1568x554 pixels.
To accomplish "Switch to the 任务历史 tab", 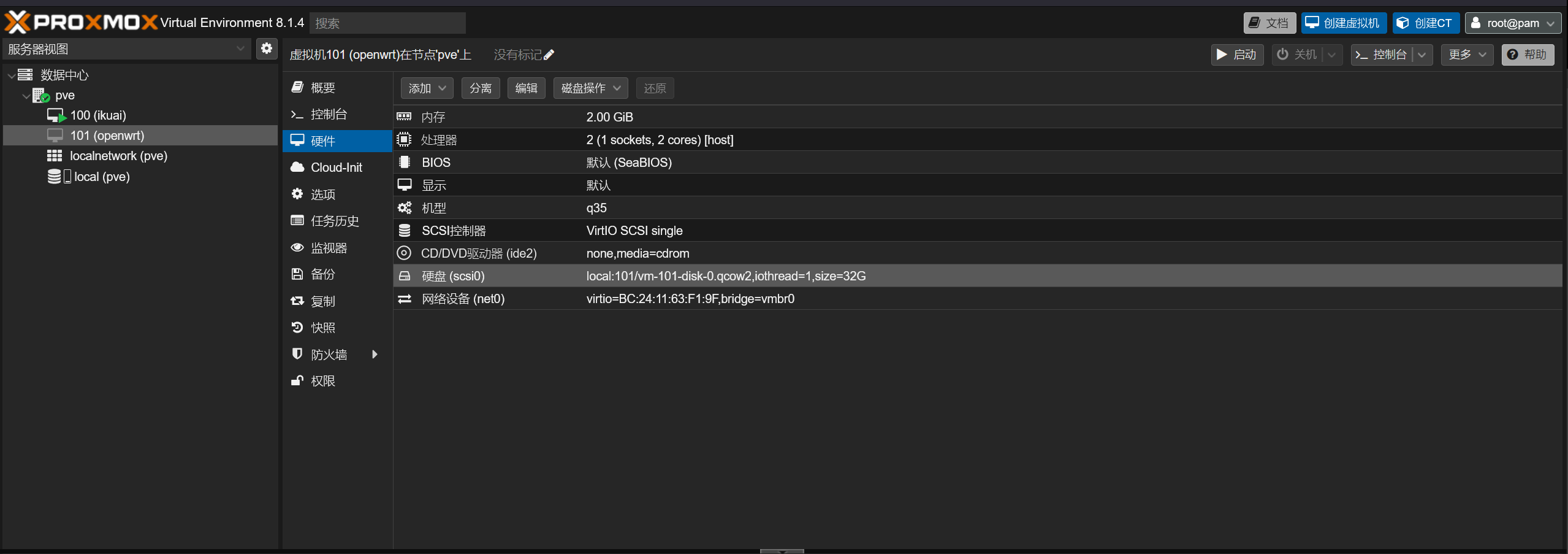I will pyautogui.click(x=335, y=221).
